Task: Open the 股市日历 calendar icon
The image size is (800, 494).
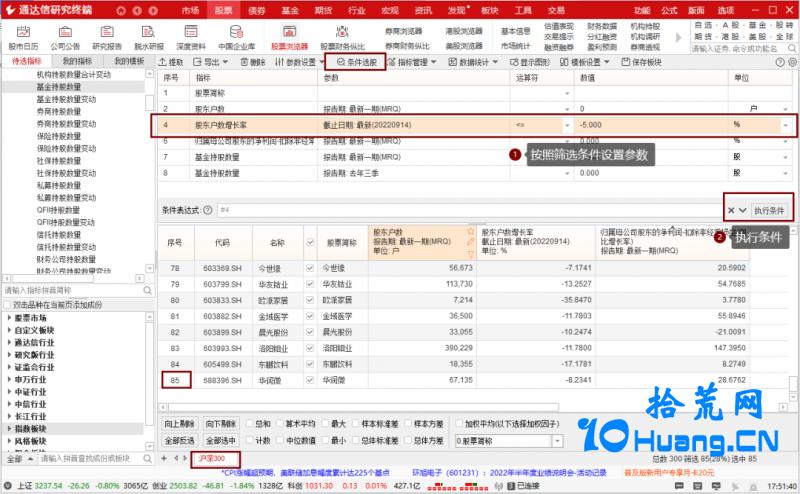Action: pos(23,32)
